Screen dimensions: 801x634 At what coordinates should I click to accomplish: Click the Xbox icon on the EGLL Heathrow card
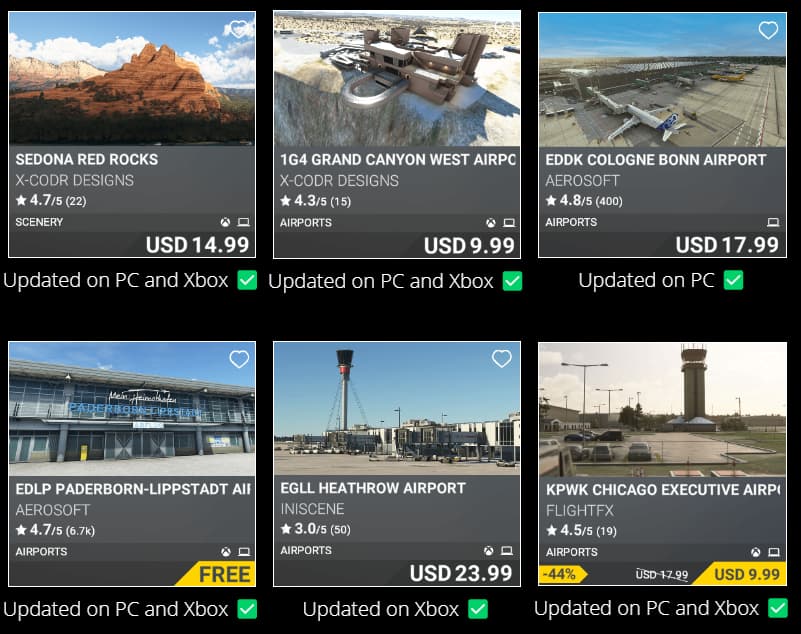(x=489, y=551)
